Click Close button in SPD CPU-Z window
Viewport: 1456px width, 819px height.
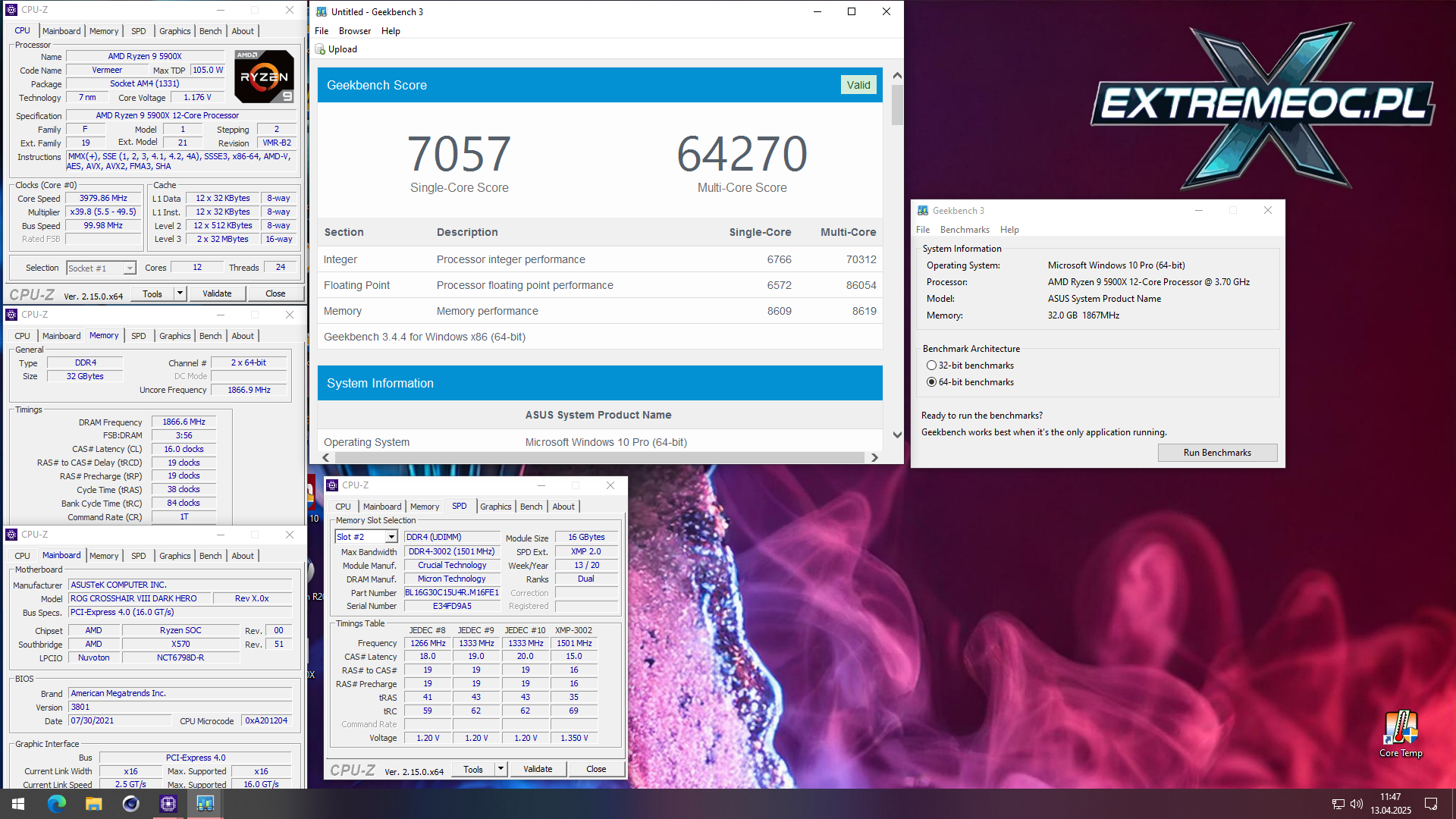click(596, 769)
